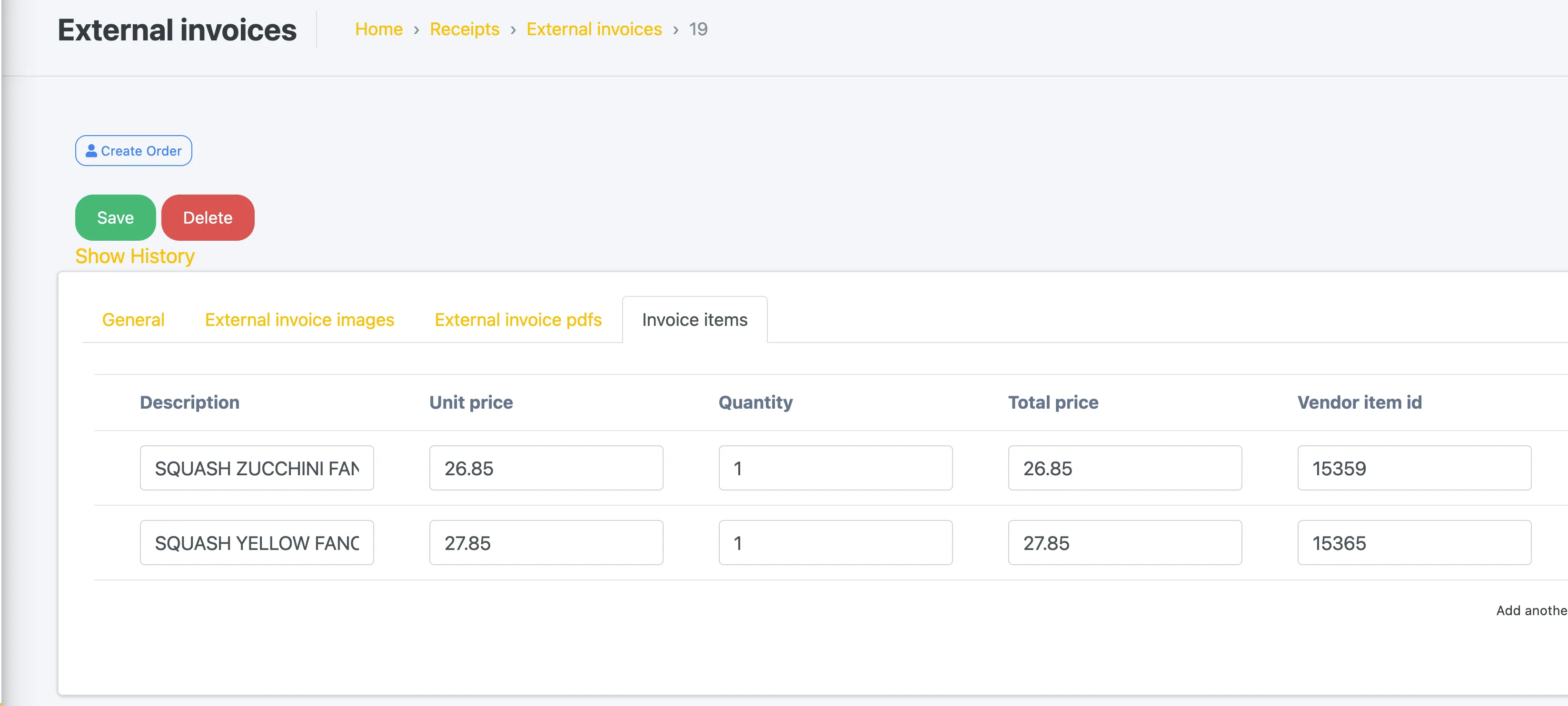
Task: Click the unit price field showing 26.85
Action: pos(546,468)
